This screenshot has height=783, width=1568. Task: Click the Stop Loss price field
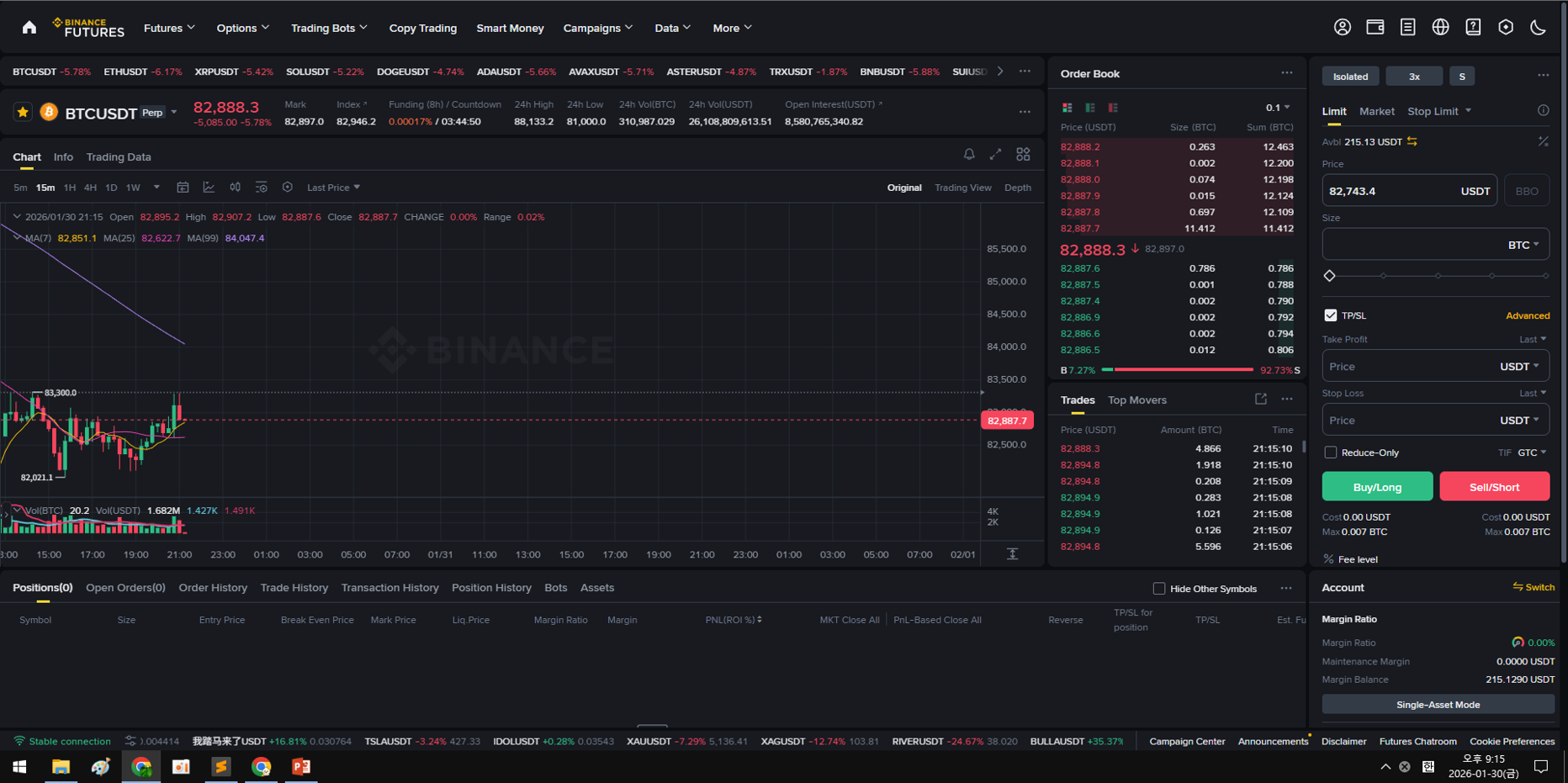point(1435,421)
